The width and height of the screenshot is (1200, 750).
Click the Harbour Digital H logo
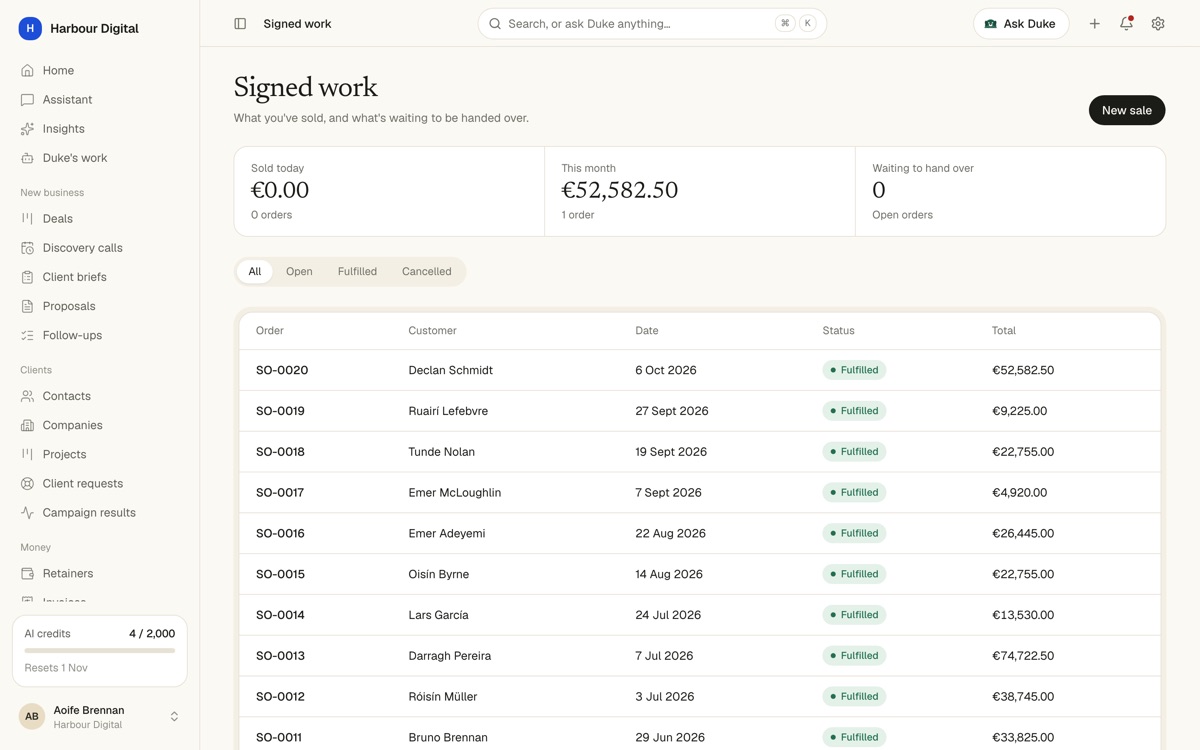tap(30, 29)
